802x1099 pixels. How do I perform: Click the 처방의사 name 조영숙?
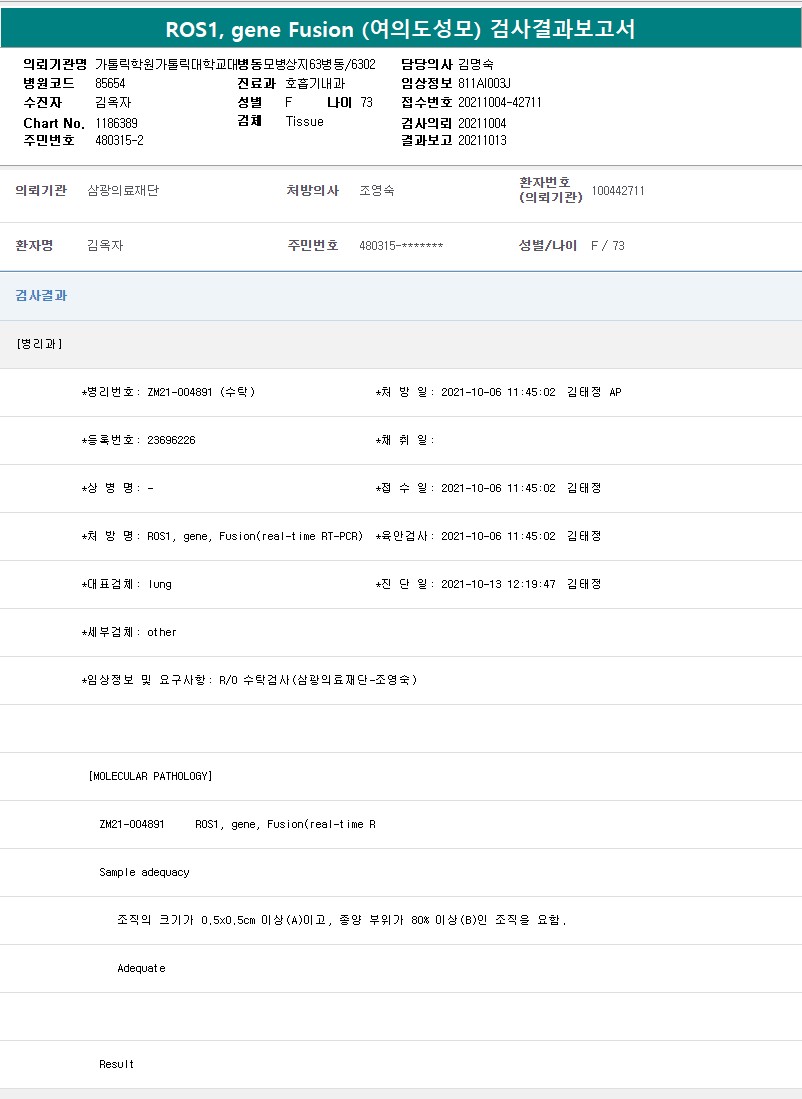pos(376,190)
